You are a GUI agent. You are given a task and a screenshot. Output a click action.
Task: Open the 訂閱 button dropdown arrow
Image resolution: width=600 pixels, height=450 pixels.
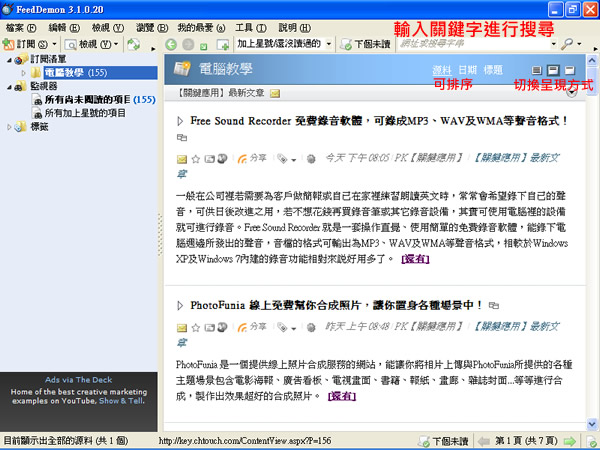54,44
